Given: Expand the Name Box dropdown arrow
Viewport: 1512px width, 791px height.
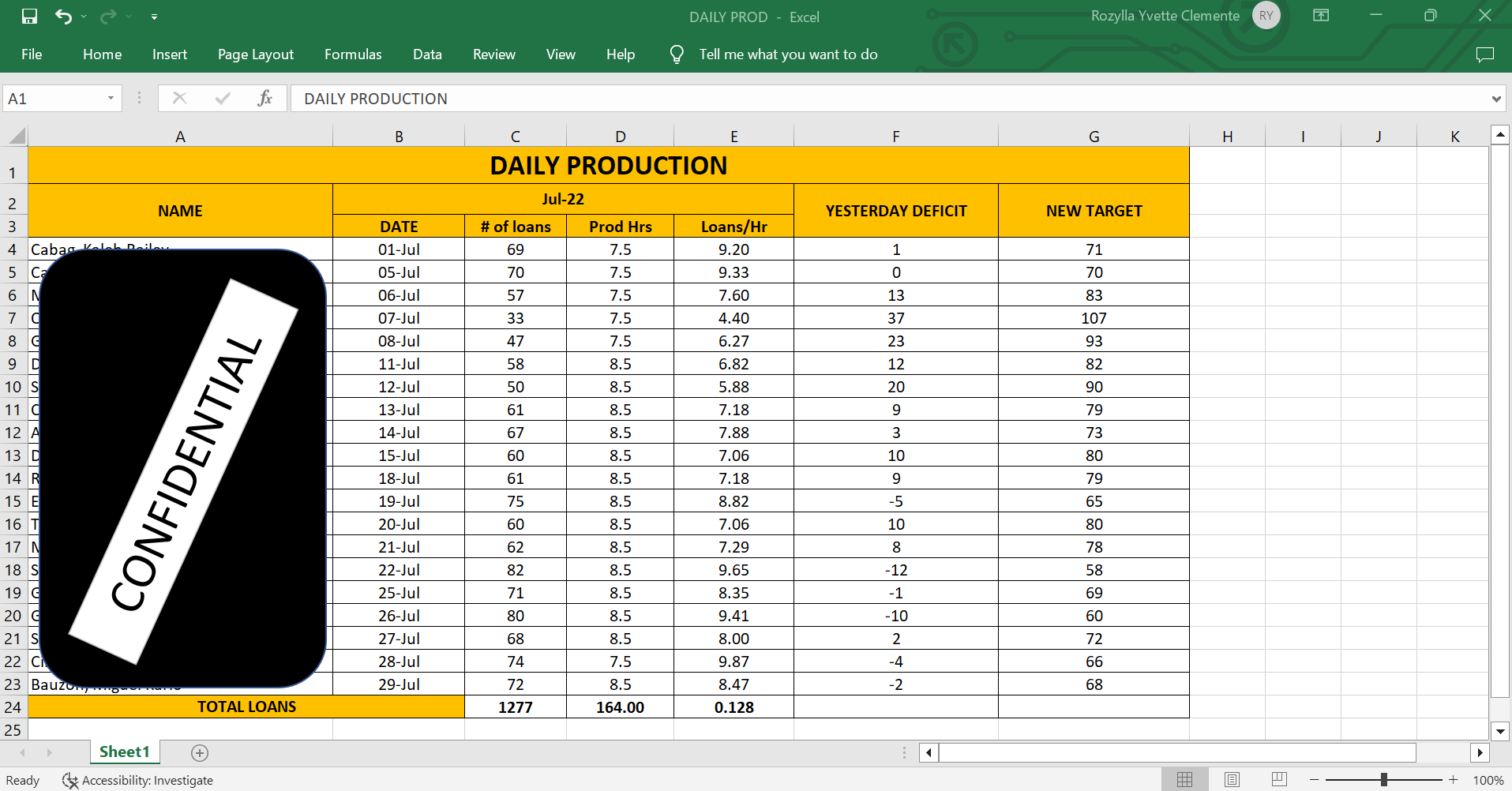Looking at the screenshot, I should (x=111, y=98).
